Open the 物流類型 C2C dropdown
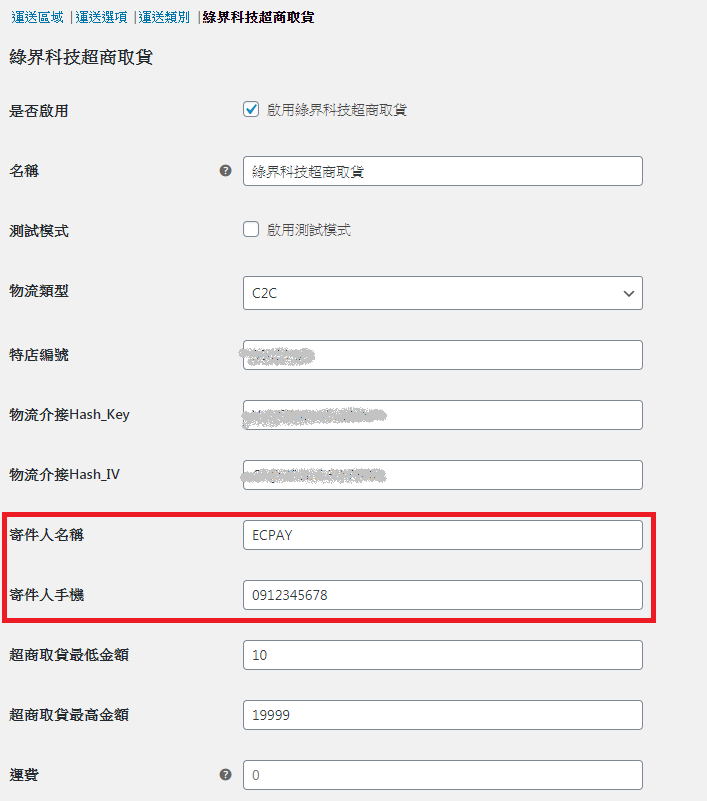Viewport: 707px width, 801px height. [442, 293]
